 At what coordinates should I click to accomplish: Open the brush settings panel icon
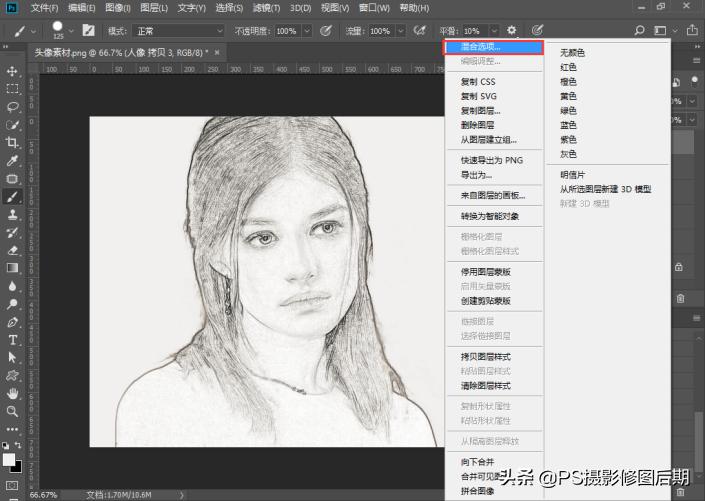89,31
